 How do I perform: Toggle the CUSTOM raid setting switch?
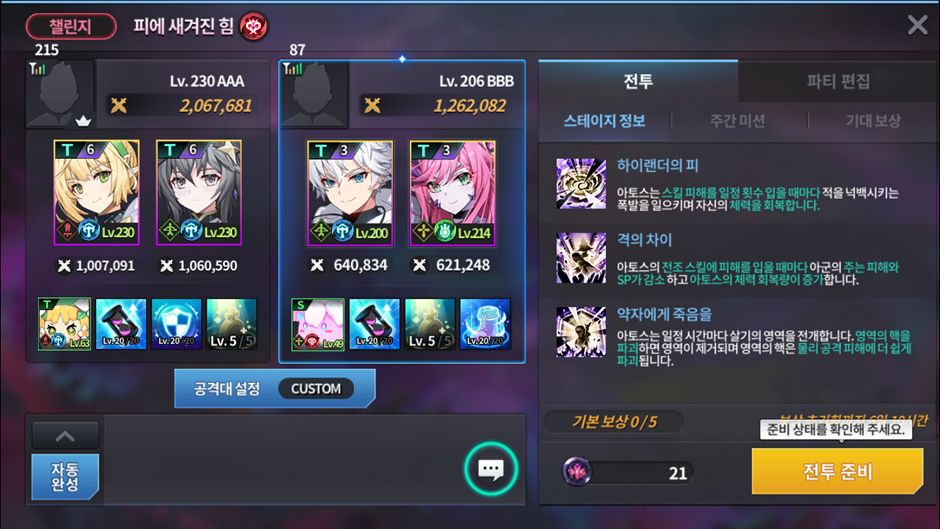(x=316, y=389)
